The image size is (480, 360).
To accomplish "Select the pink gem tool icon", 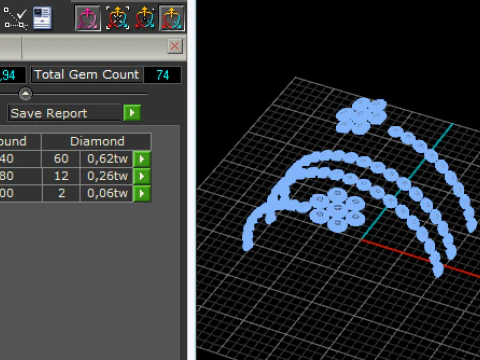I will [x=88, y=18].
